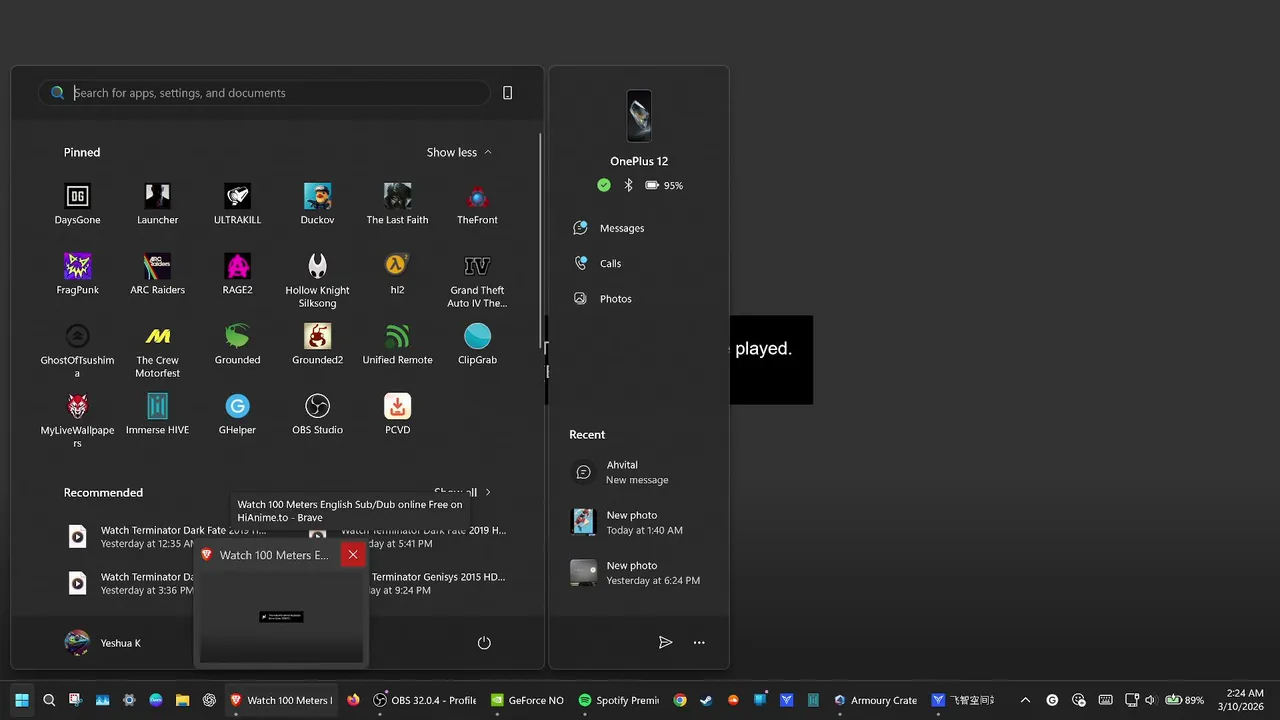Open ARC Raiders pinned icon
The image size is (1280, 720).
click(157, 274)
